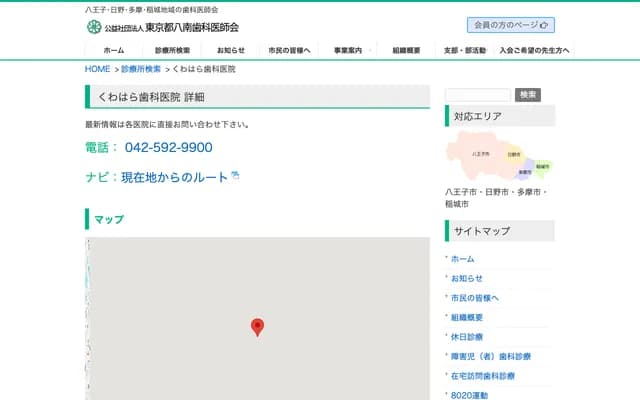This screenshot has height=400, width=640.
Task: Click the HOME breadcrumb link
Action: pos(97,70)
